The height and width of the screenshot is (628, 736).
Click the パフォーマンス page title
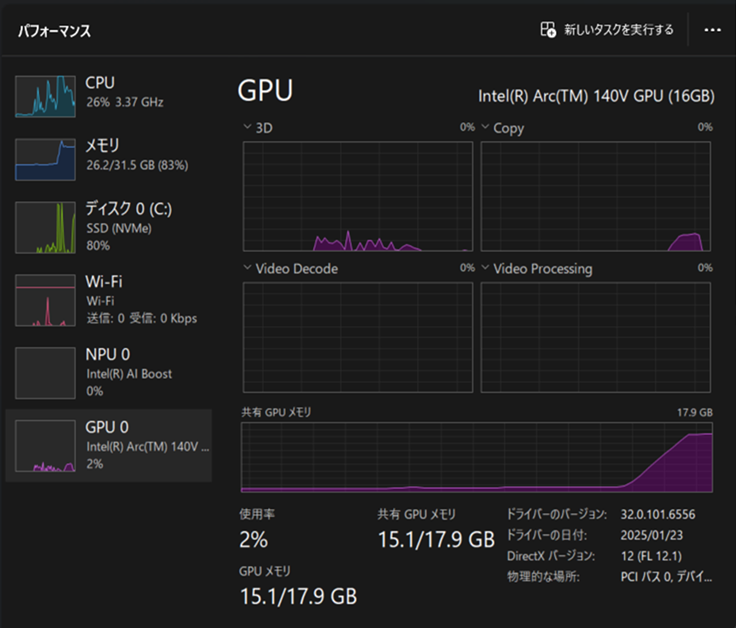click(x=54, y=31)
